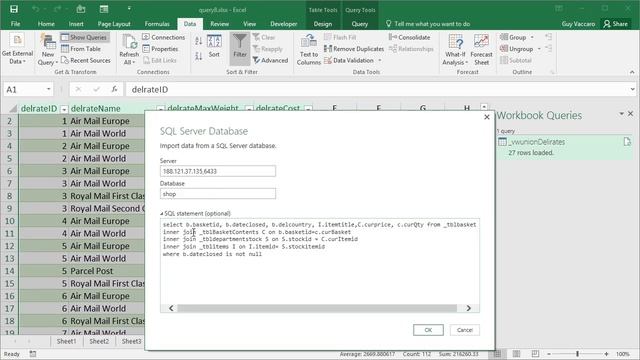
Task: Open Table Tools Design tab
Action: point(322,24)
